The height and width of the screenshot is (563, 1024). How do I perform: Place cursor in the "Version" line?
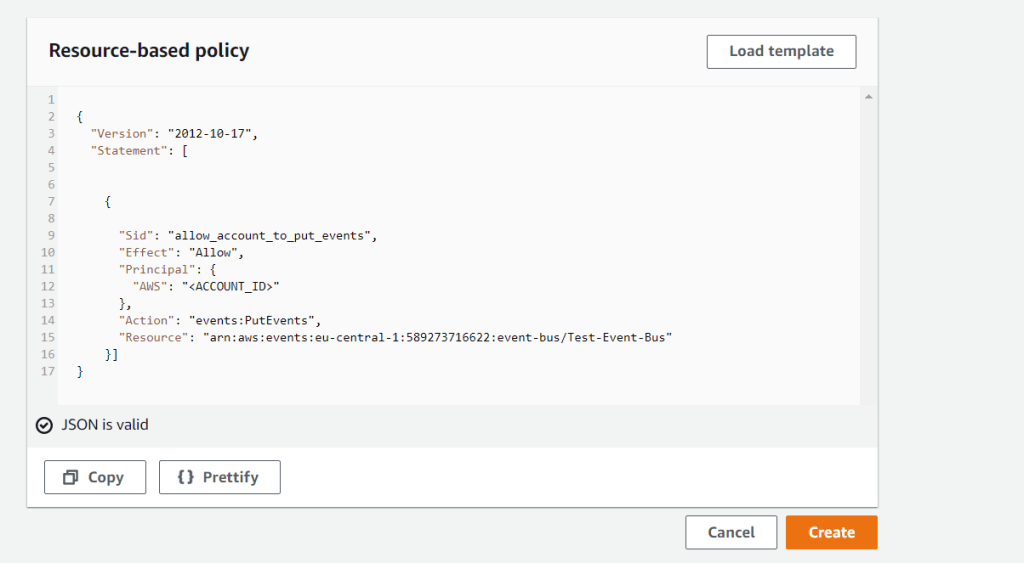(x=174, y=133)
